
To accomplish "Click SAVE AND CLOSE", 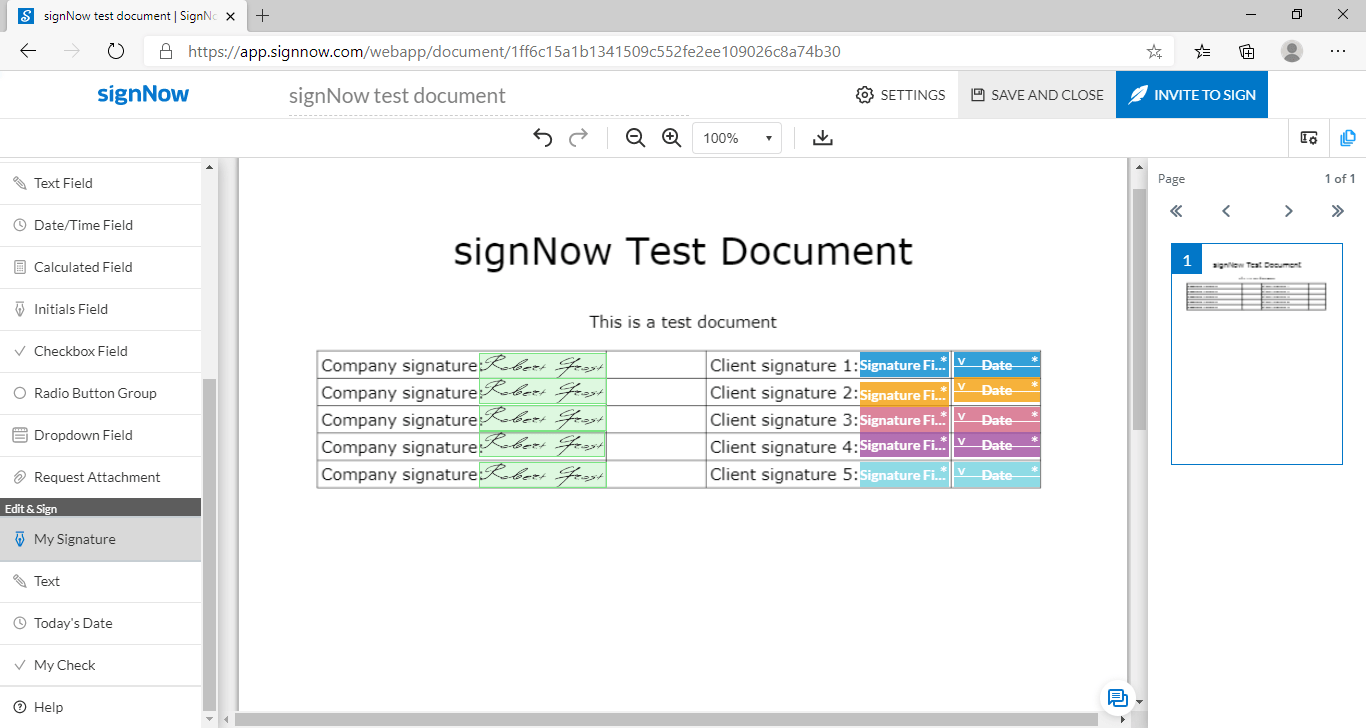I will (1037, 95).
